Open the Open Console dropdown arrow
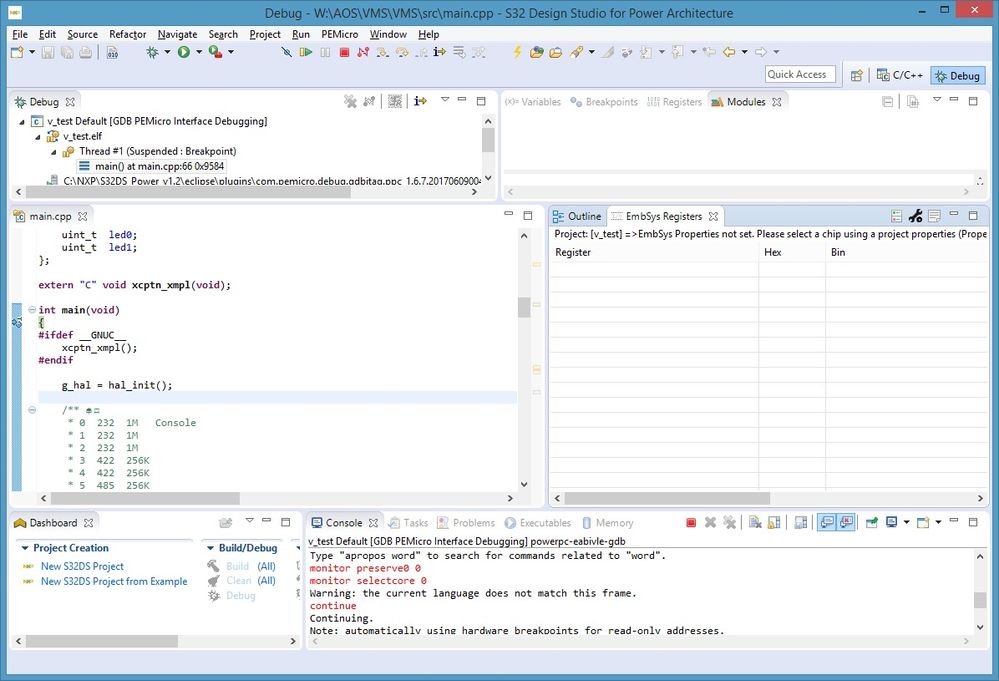 938,523
